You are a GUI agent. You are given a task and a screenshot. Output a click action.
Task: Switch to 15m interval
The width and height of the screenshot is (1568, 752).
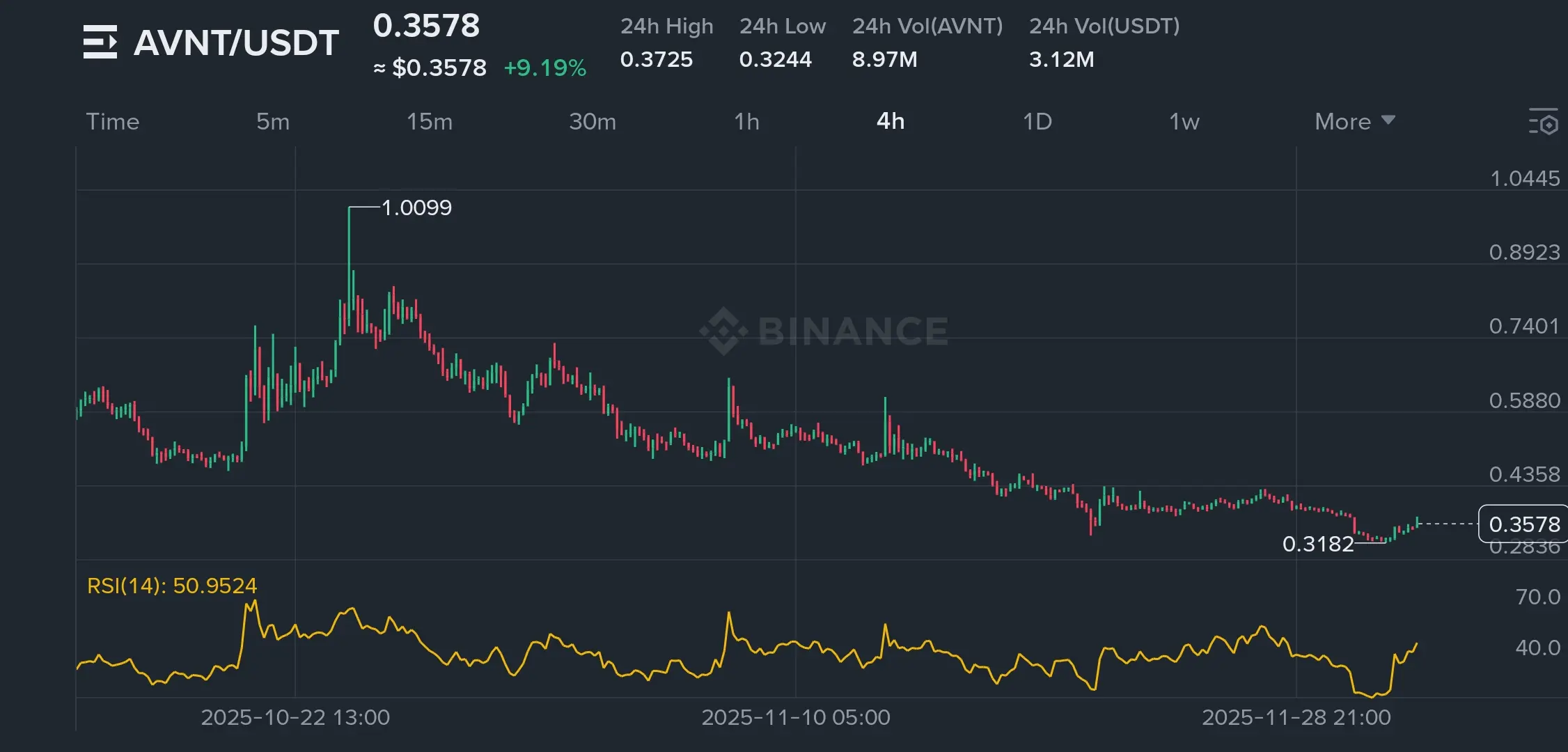[430, 122]
